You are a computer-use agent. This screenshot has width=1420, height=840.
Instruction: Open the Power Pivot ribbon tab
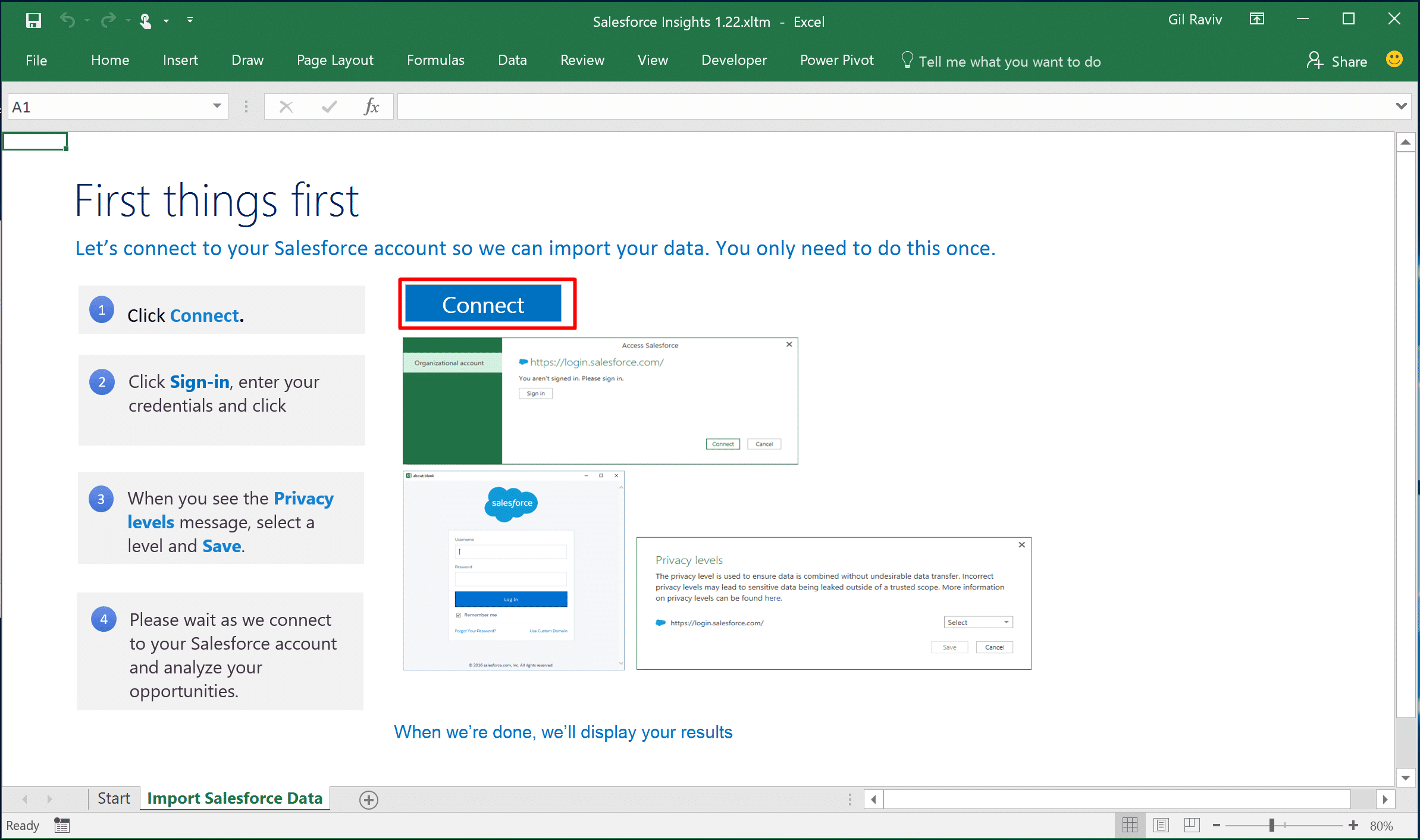[x=836, y=61]
